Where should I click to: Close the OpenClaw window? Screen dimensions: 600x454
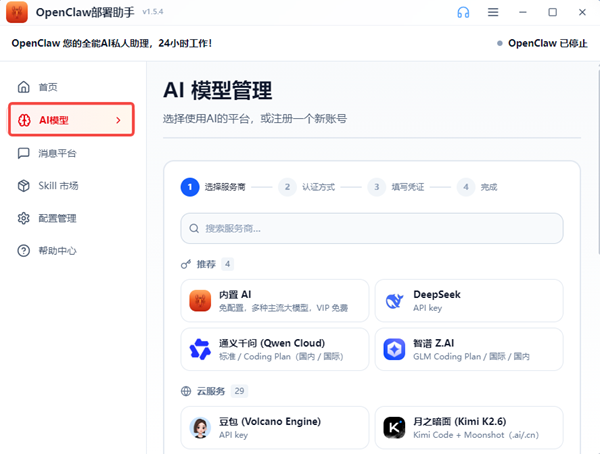(x=582, y=12)
